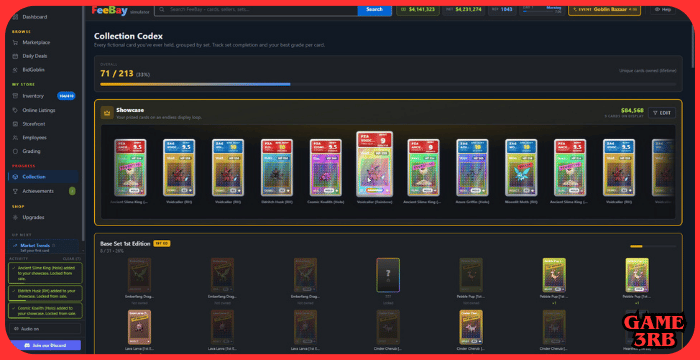Click the Base Set 1st Edition heading
Viewport: 700px width, 360px height.
coord(125,243)
